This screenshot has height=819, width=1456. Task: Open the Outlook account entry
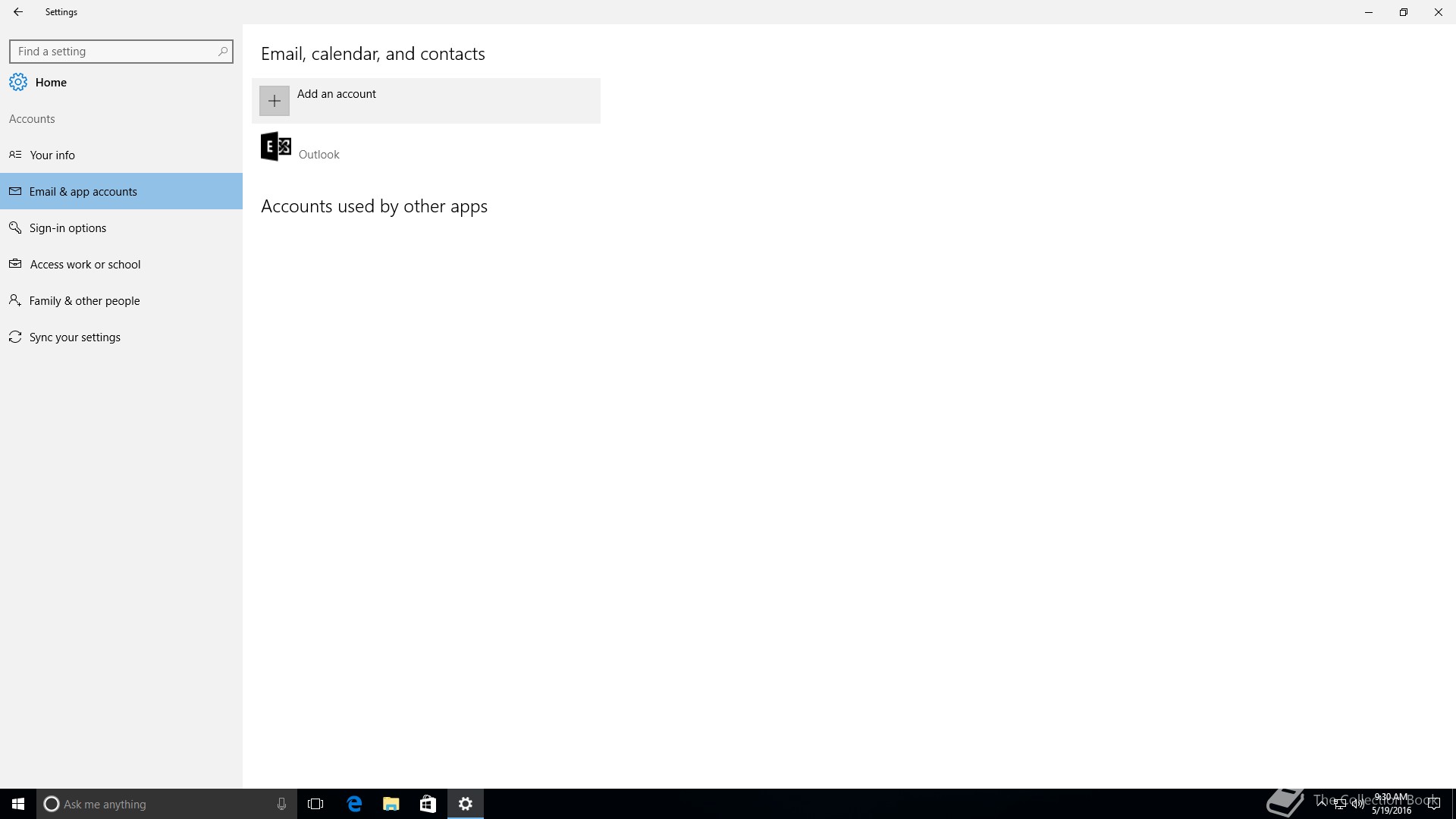pos(318,150)
